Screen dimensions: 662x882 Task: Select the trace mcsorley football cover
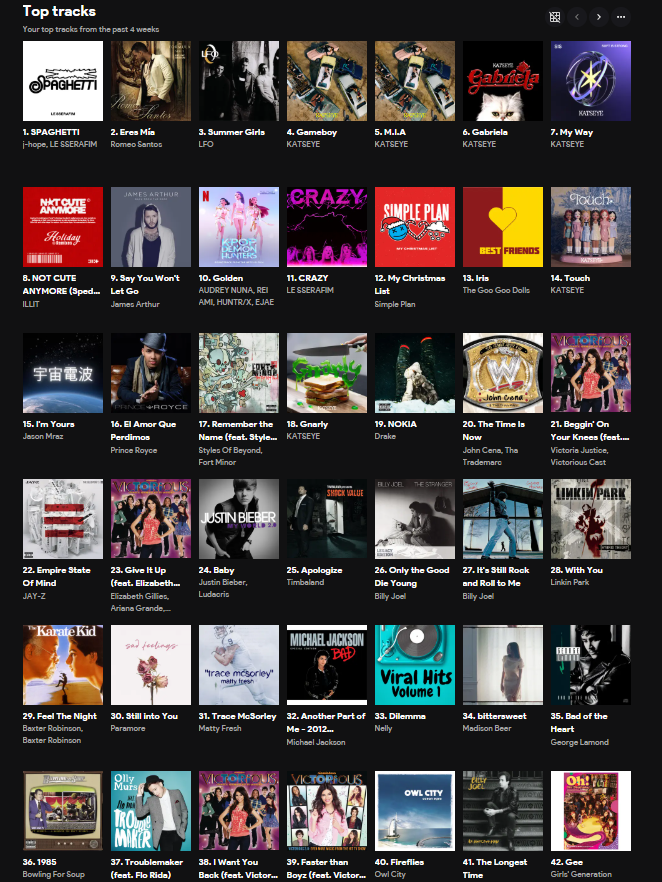click(238, 665)
